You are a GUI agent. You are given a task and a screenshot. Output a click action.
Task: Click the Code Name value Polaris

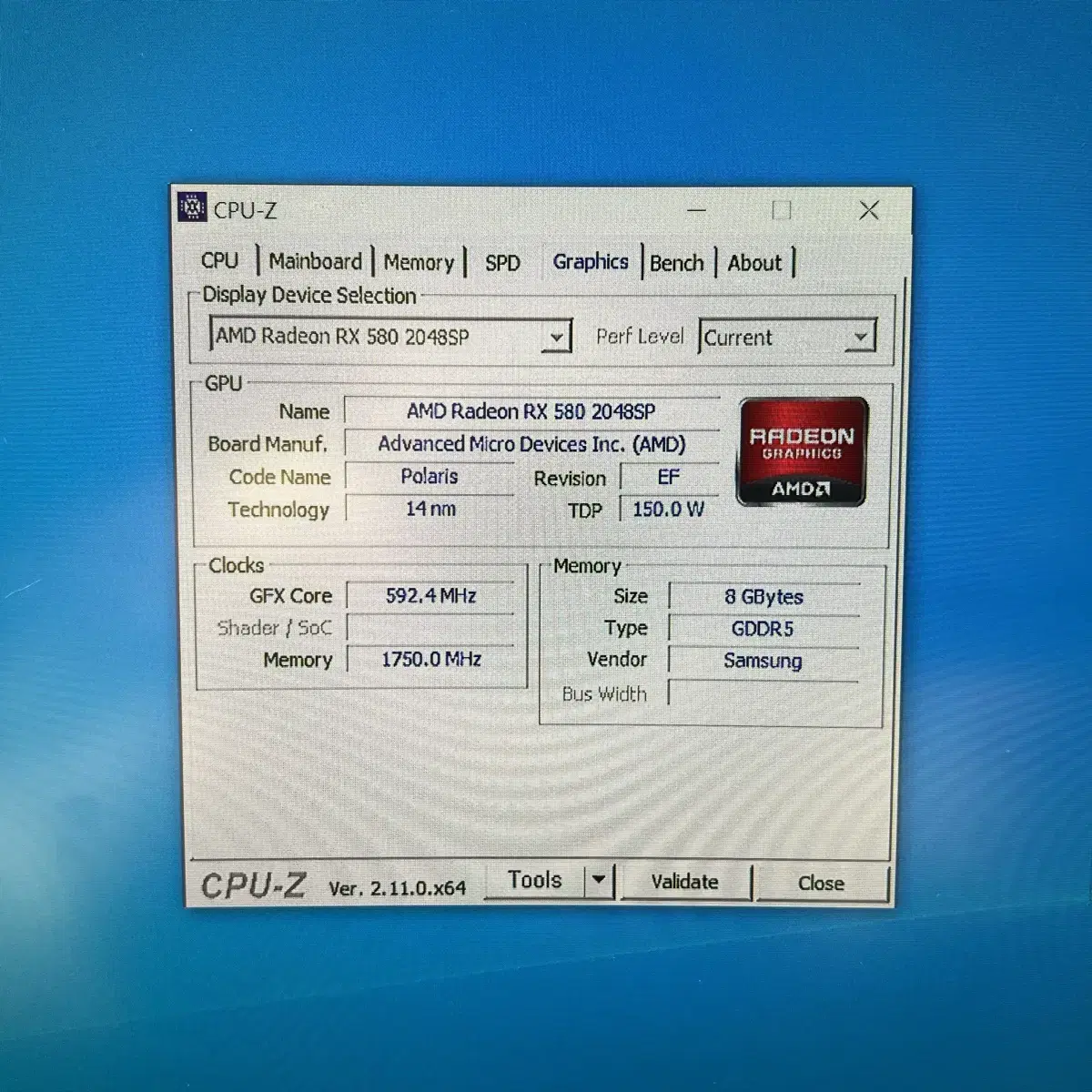430,476
